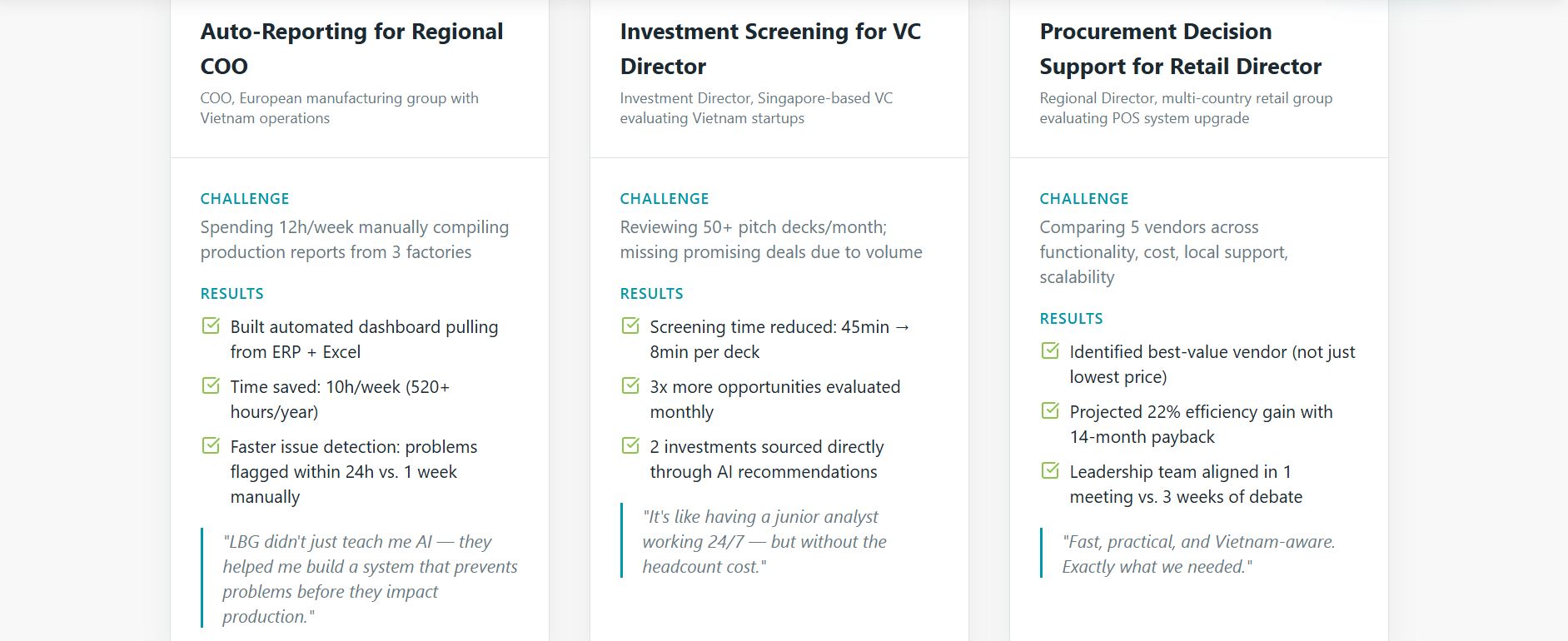Click RESULTS label in Retail Director card
The height and width of the screenshot is (641, 1568).
coord(1071,319)
